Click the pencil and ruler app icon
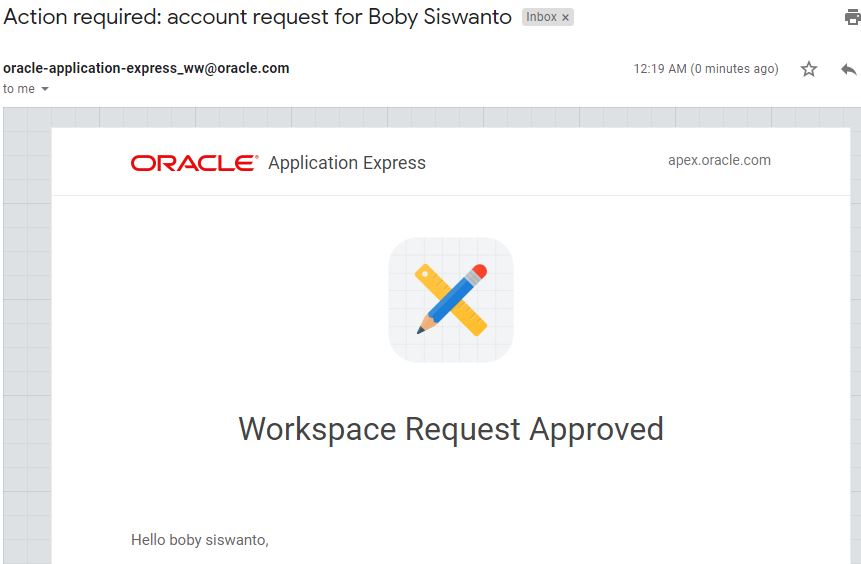Image resolution: width=861 pixels, height=564 pixels. click(451, 299)
